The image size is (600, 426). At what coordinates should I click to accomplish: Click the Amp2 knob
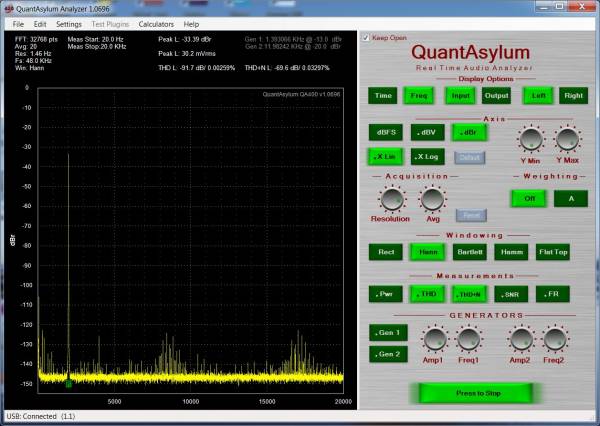click(x=521, y=339)
